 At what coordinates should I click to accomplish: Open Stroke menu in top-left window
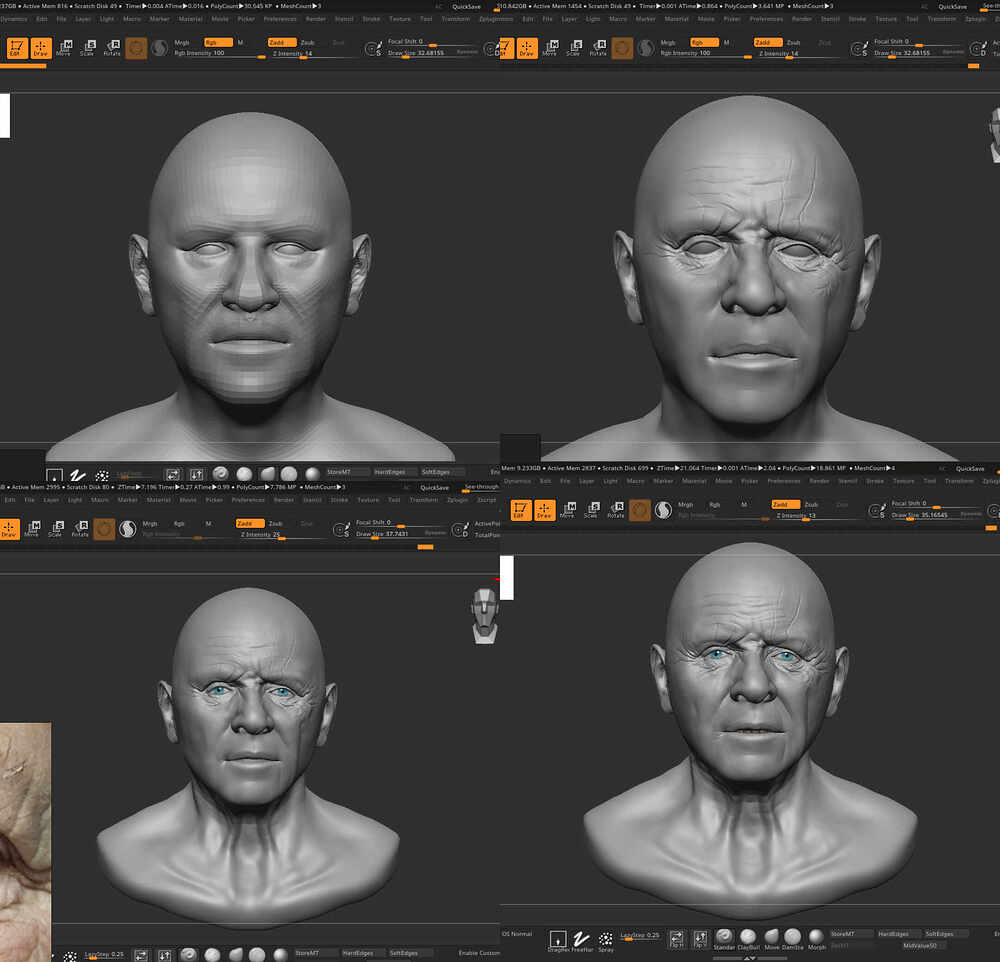tap(371, 19)
